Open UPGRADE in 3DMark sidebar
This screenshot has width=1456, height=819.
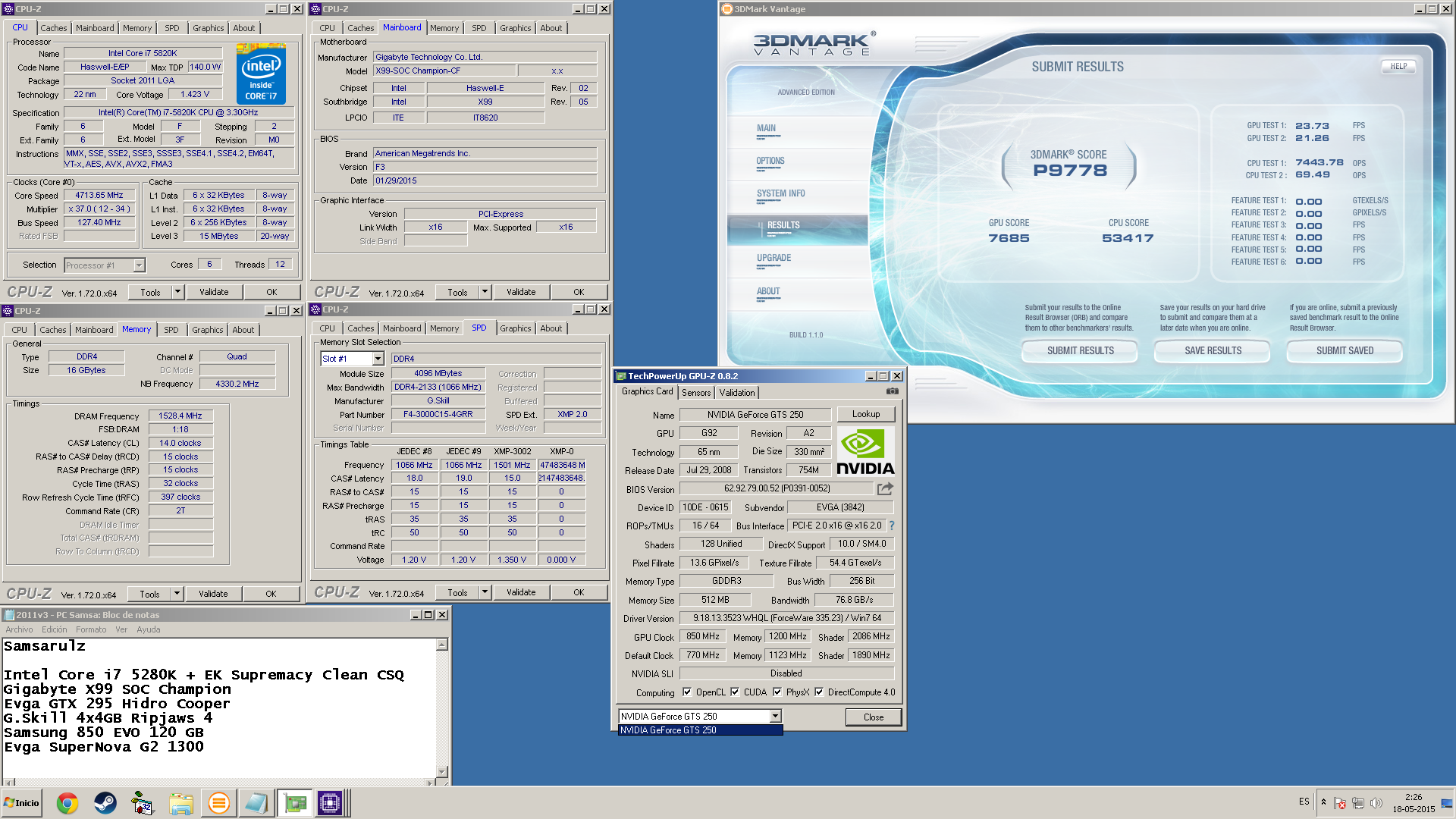[x=774, y=258]
